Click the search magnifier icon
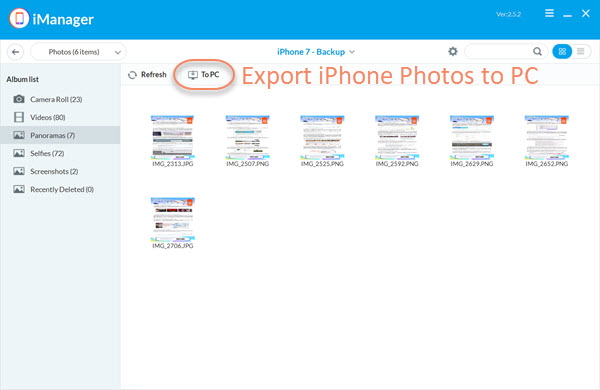 537,51
